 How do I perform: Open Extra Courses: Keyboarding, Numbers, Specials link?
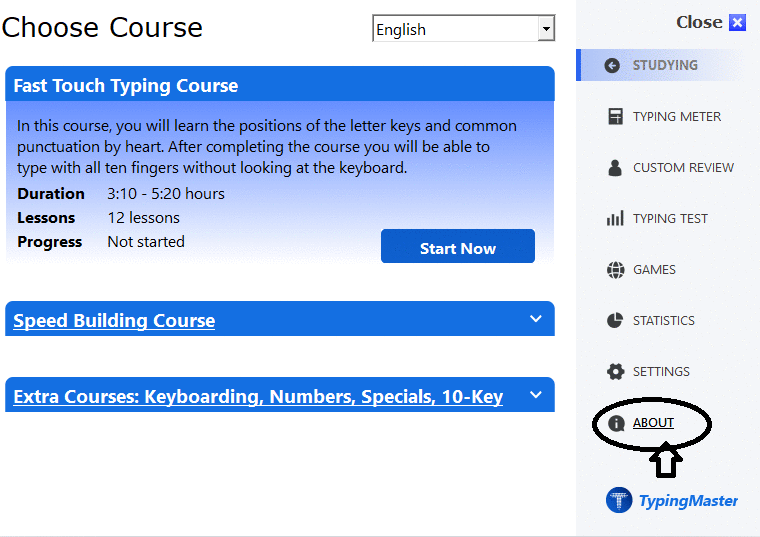258,397
